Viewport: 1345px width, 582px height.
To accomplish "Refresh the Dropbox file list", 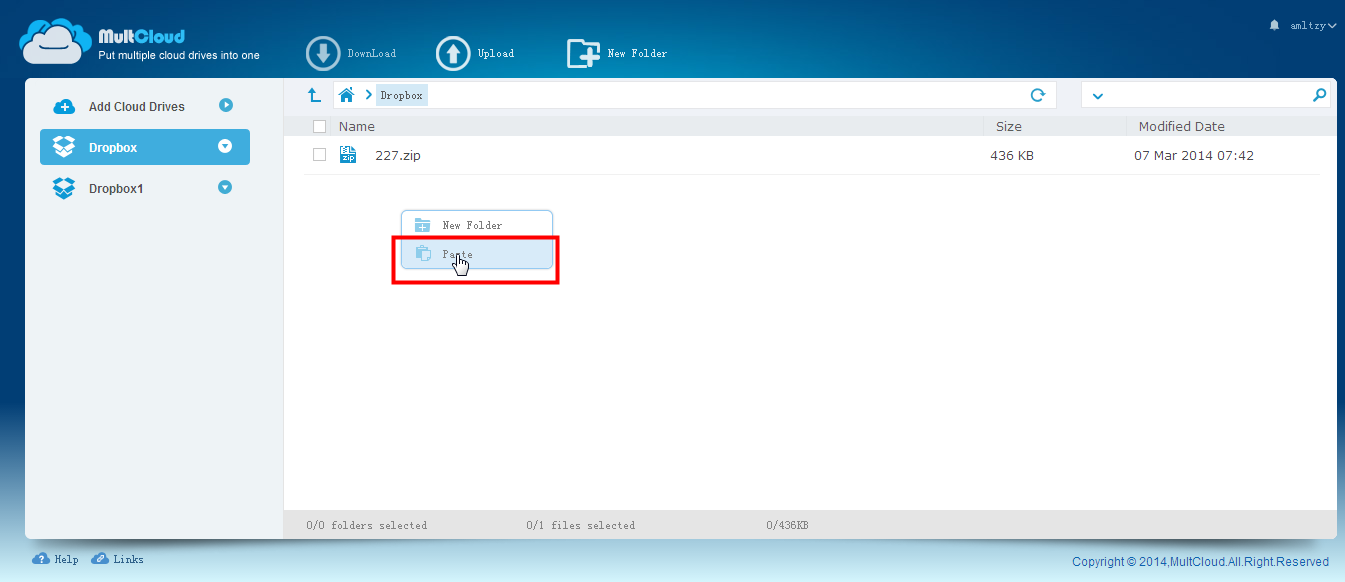I will tap(1038, 95).
